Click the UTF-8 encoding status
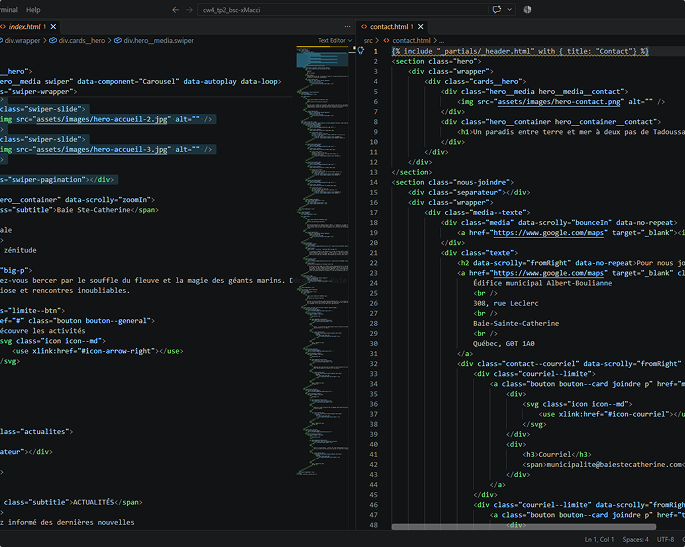 [x=665, y=540]
